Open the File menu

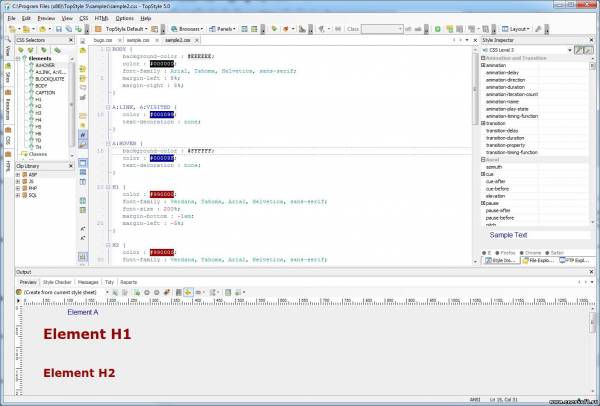pos(11,18)
